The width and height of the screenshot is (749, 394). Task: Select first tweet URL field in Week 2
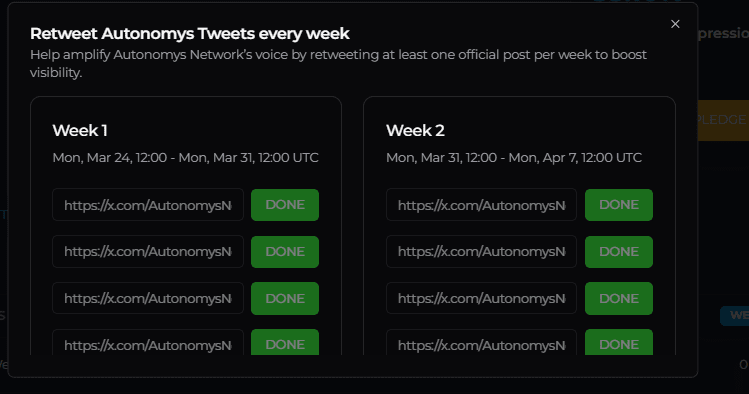482,205
